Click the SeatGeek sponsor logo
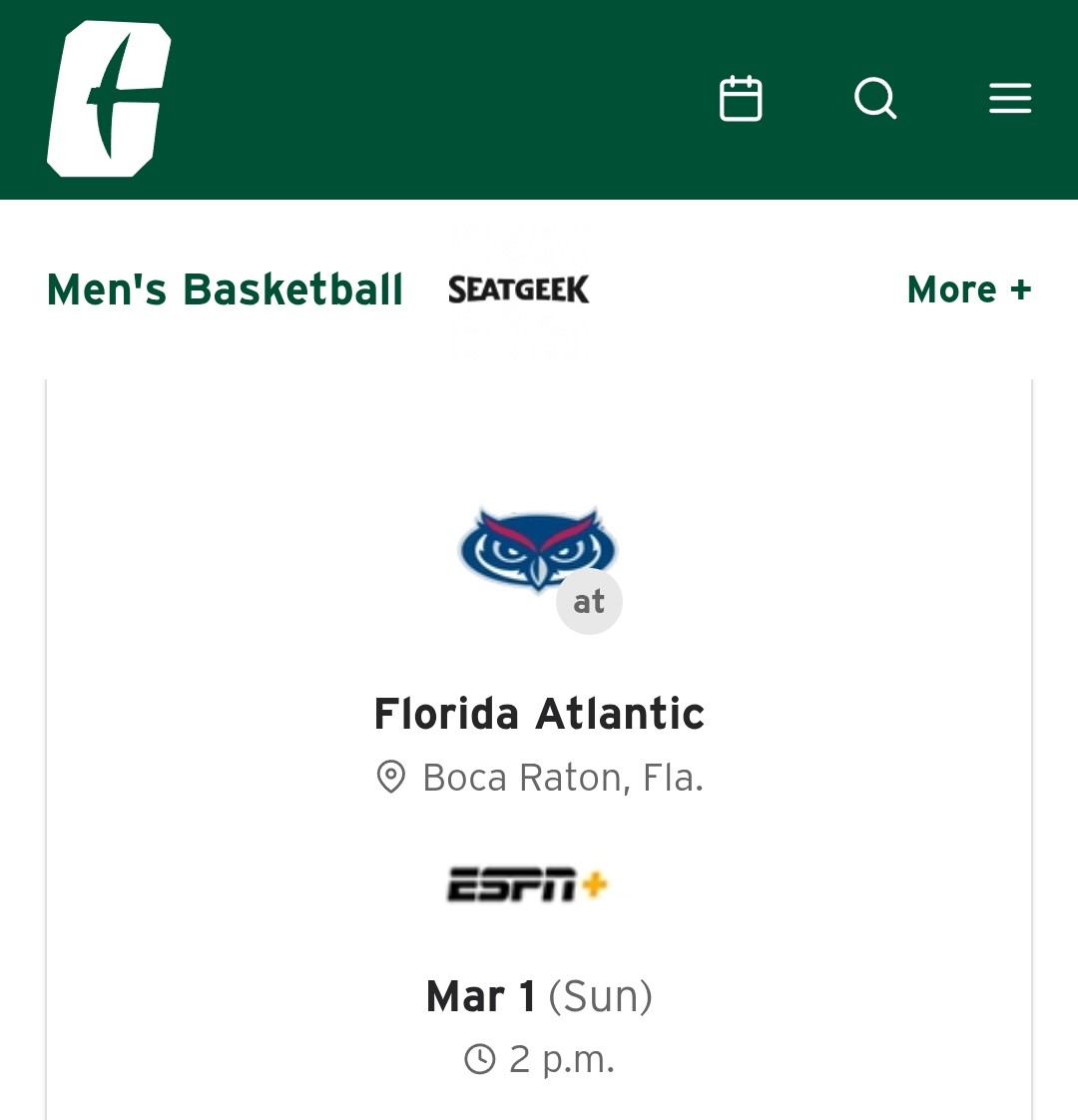 click(x=519, y=289)
